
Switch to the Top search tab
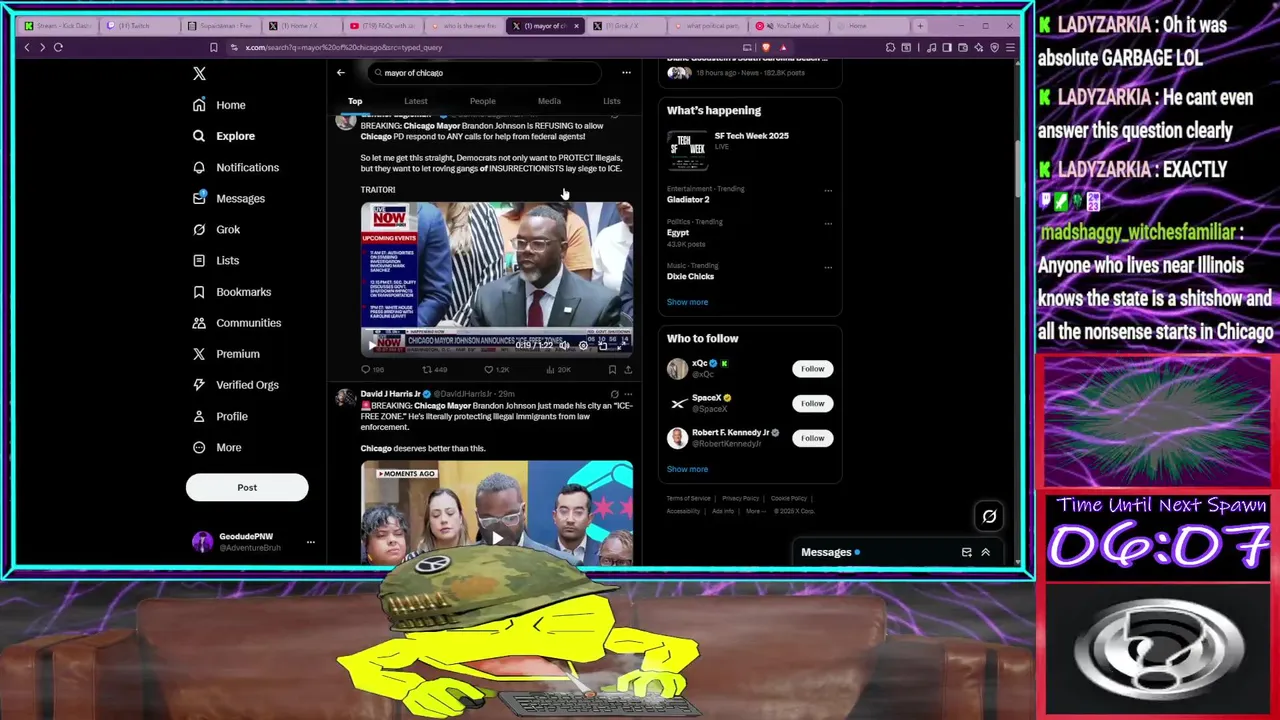[355, 101]
